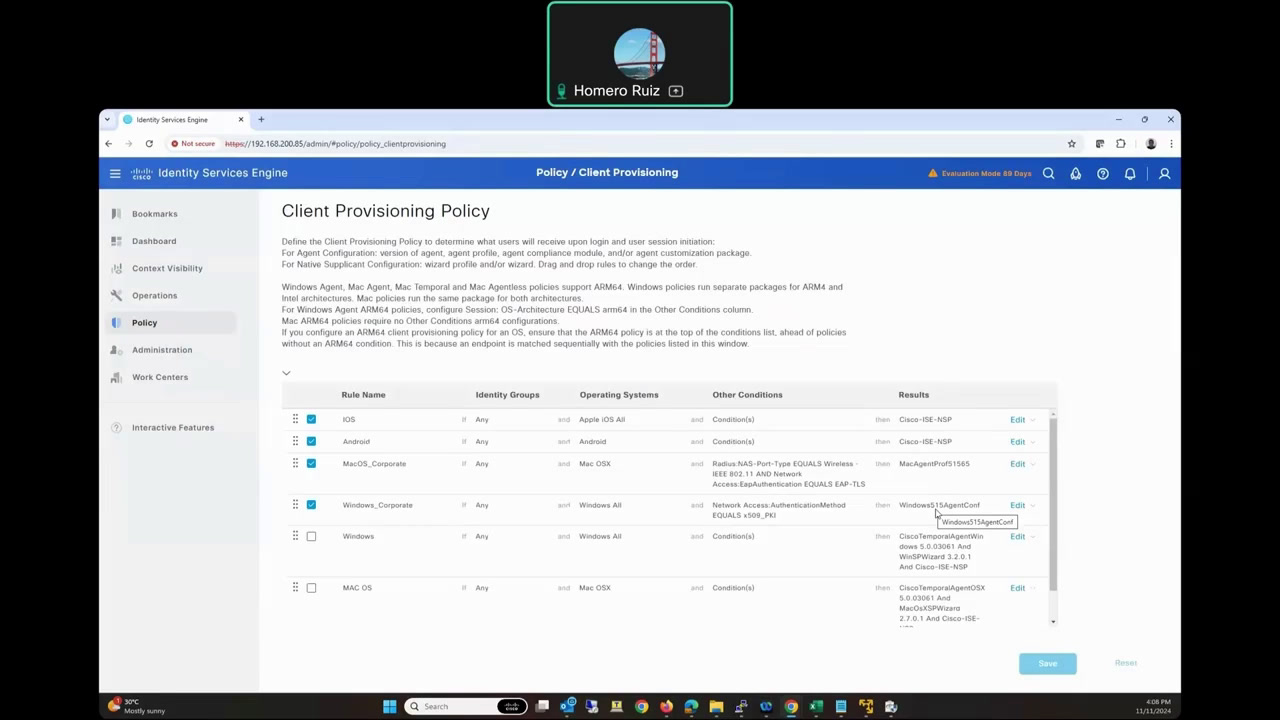
Task: Click the browser address bar URL
Action: [335, 144]
